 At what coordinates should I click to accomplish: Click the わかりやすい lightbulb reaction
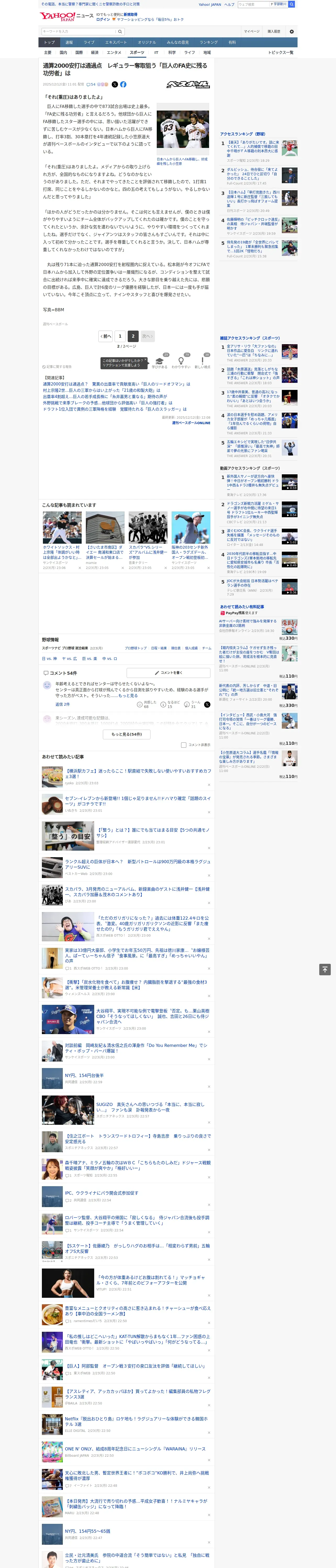tap(181, 361)
